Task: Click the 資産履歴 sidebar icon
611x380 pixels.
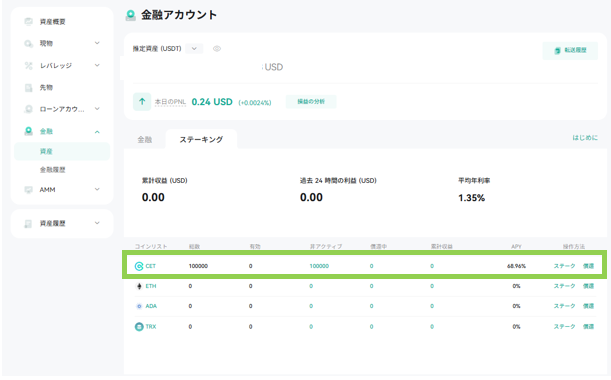Action: [28, 223]
